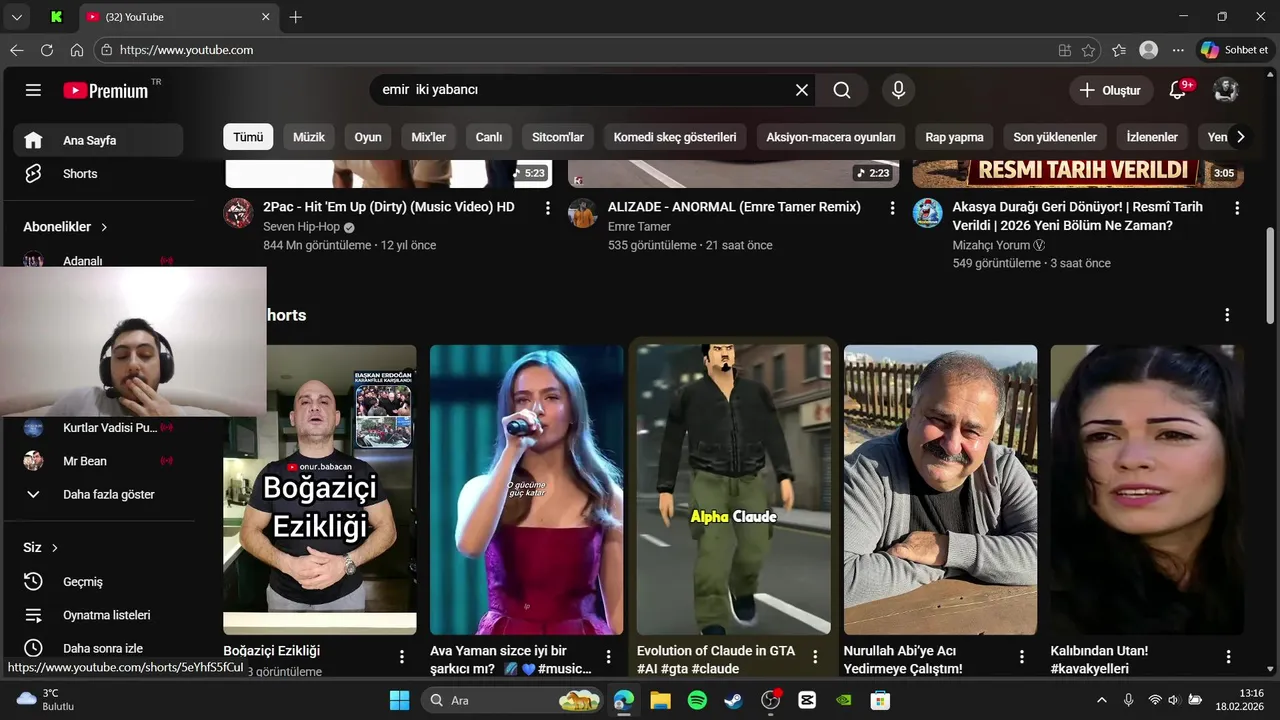
Task: Open options for 2Pac Hit 'Em Up video
Action: pos(547,208)
